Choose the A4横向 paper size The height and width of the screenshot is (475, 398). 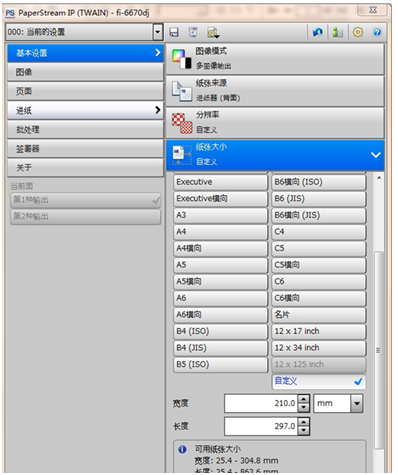pos(220,248)
